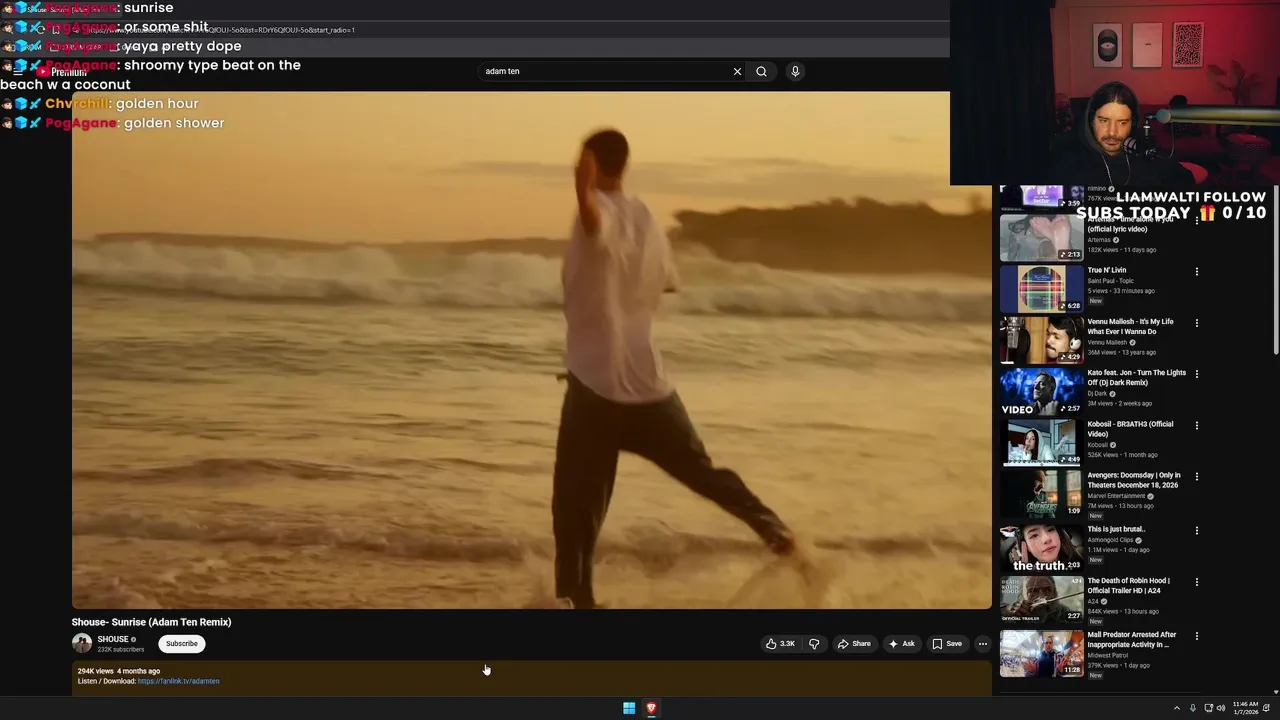Visit the Marvel Entertainment channel

click(1117, 496)
